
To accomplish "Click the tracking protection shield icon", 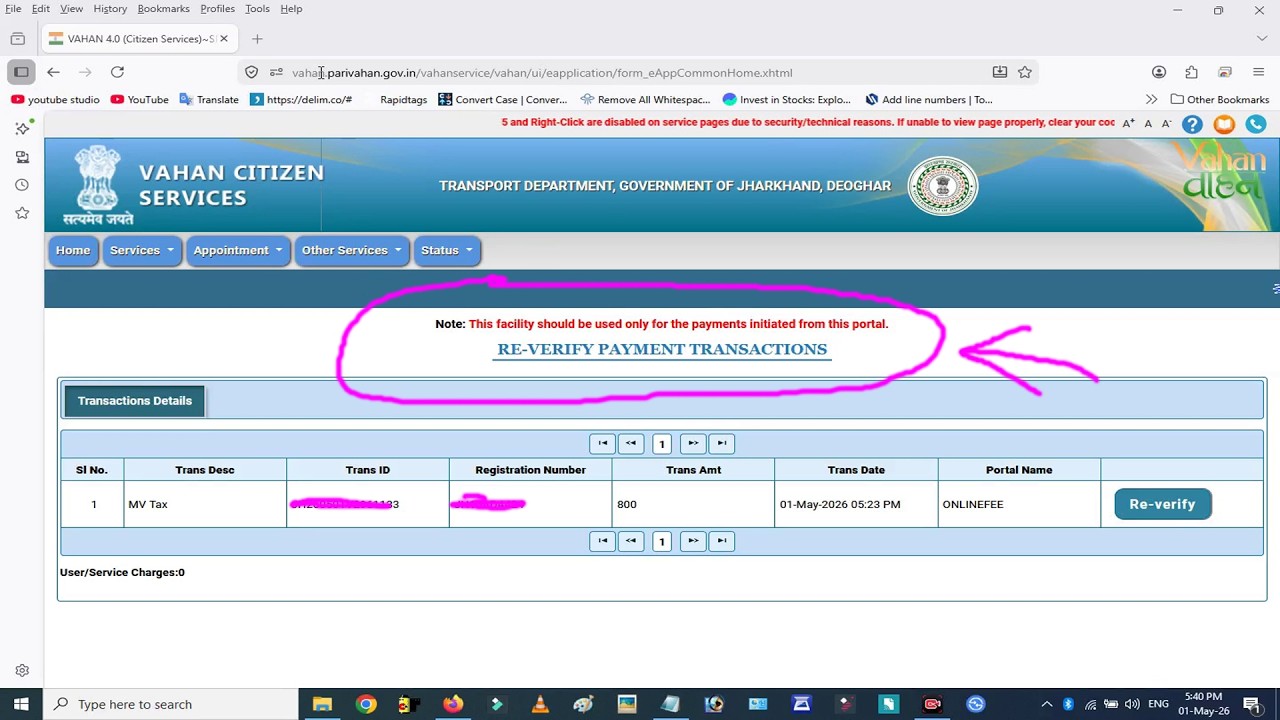I will [251, 72].
